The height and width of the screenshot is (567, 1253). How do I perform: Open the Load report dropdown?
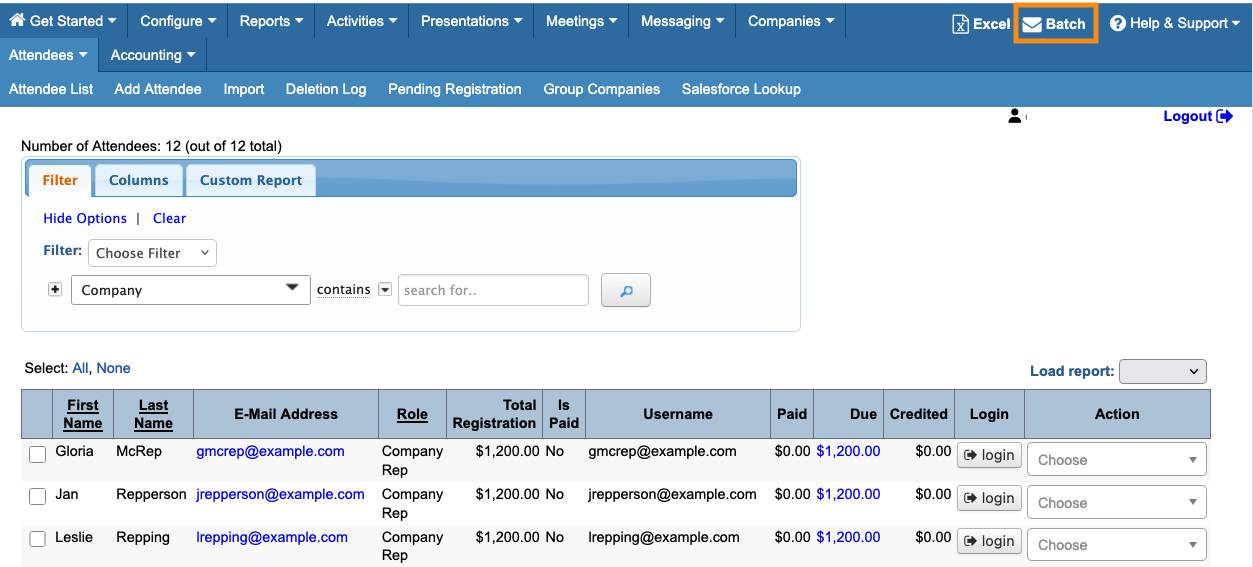tap(1163, 371)
